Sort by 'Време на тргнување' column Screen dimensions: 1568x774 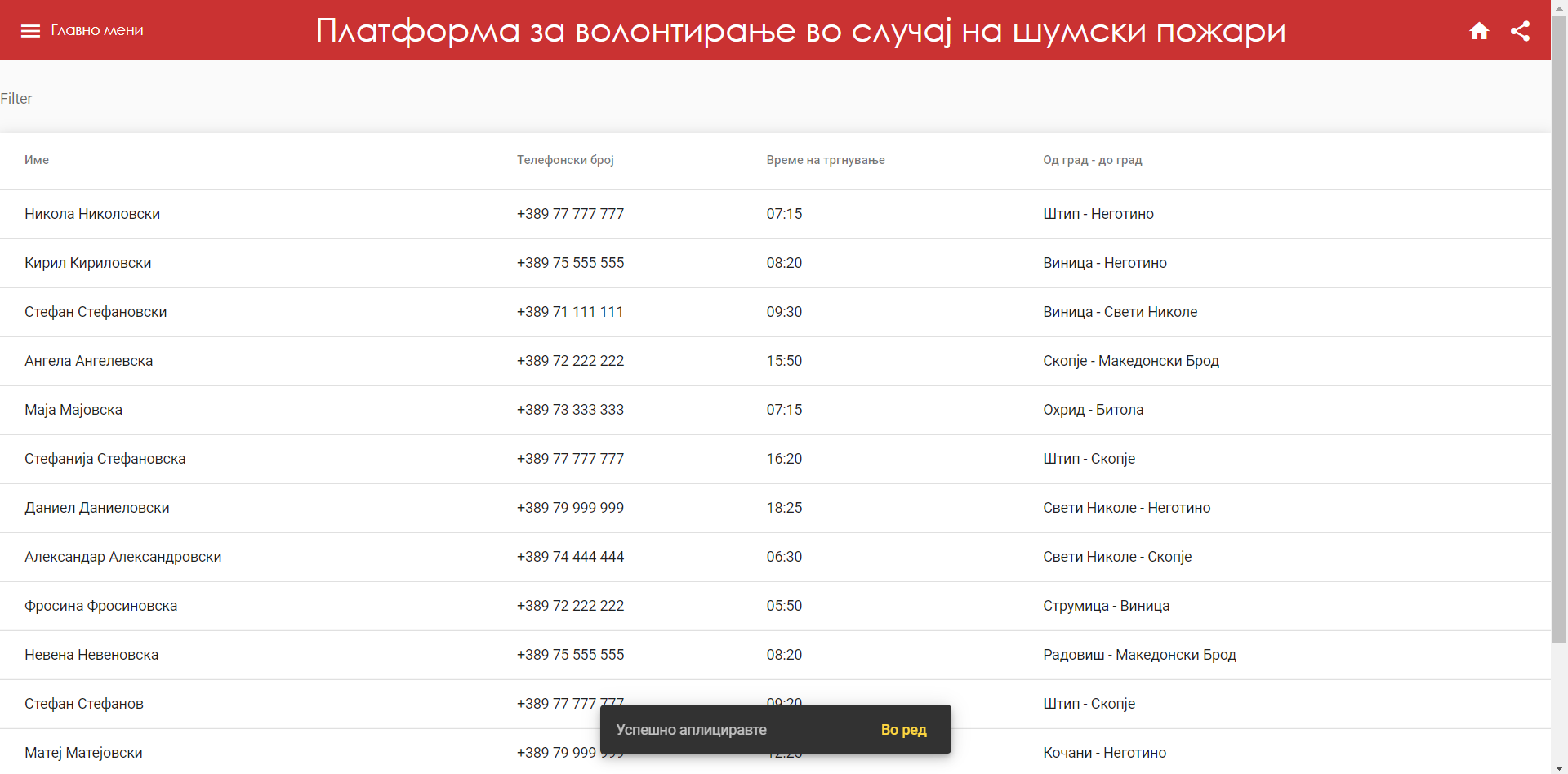[826, 160]
